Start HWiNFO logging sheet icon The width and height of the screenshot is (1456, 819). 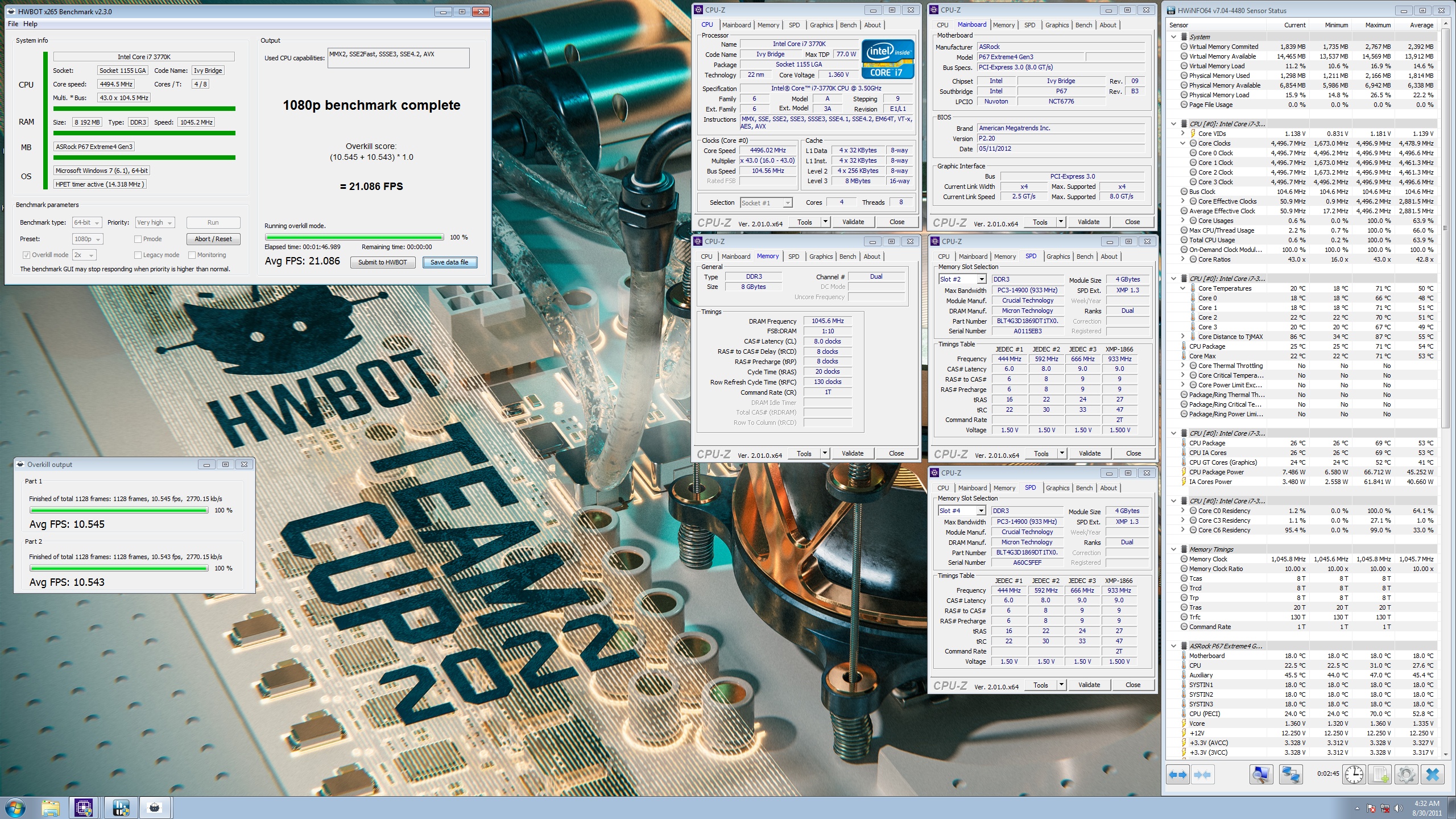[1380, 774]
